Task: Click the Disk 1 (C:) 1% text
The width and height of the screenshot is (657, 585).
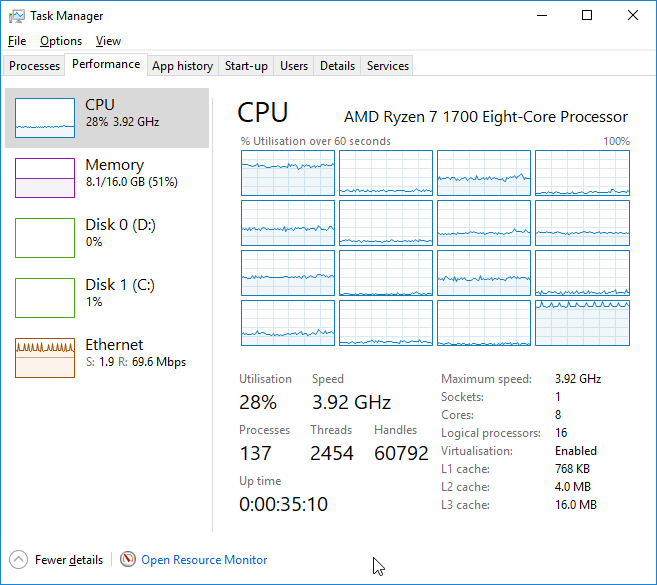Action: 120,292
